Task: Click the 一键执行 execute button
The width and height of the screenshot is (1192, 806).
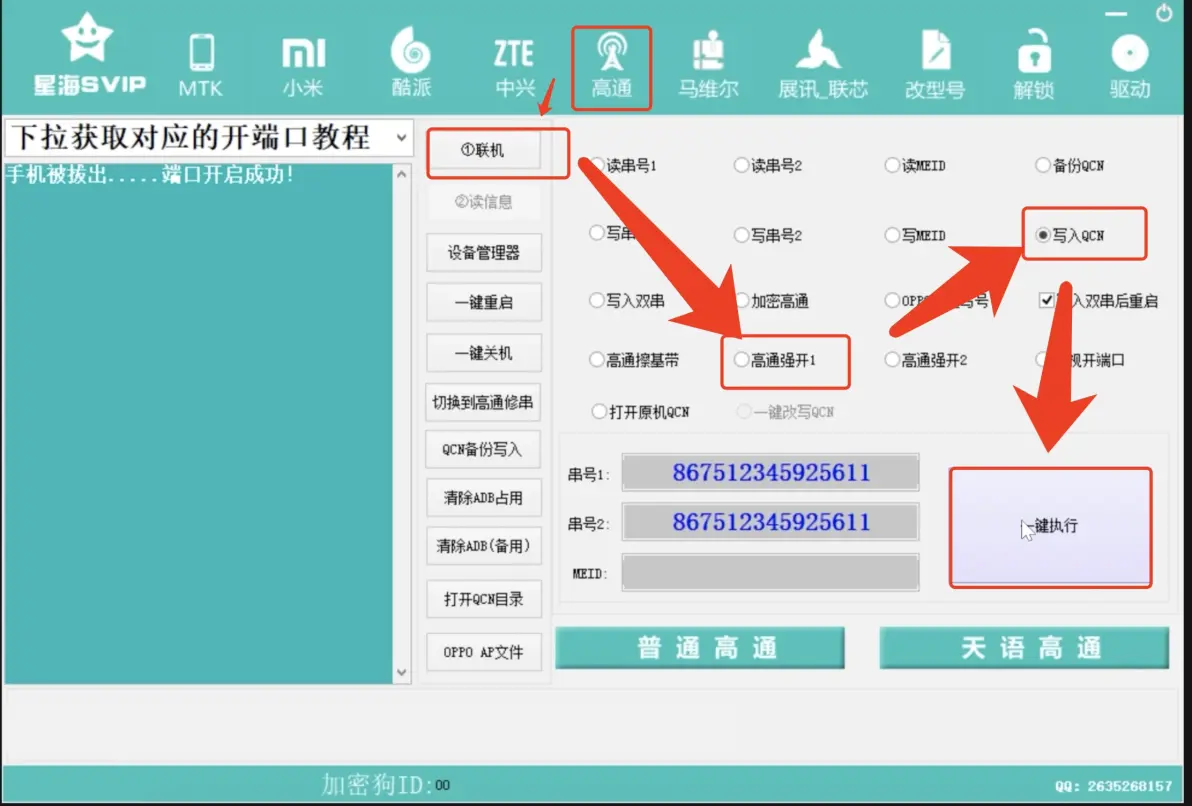Action: 1050,527
